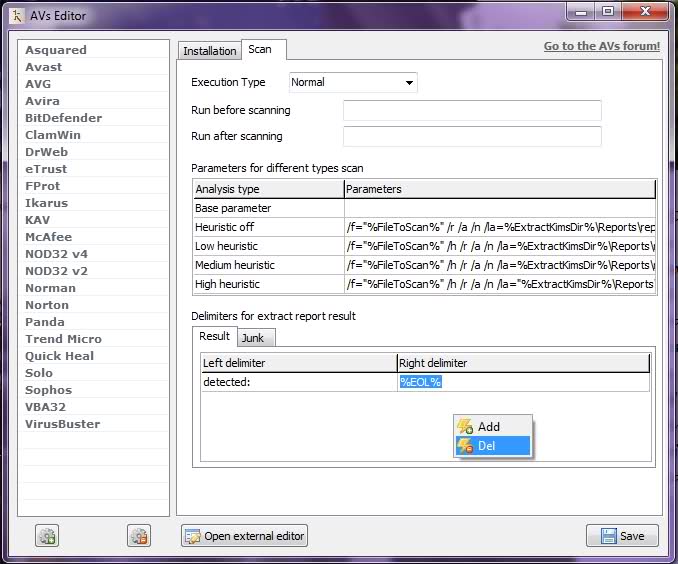This screenshot has height=564, width=678.
Task: Choose Add from the context menu
Action: click(x=493, y=426)
